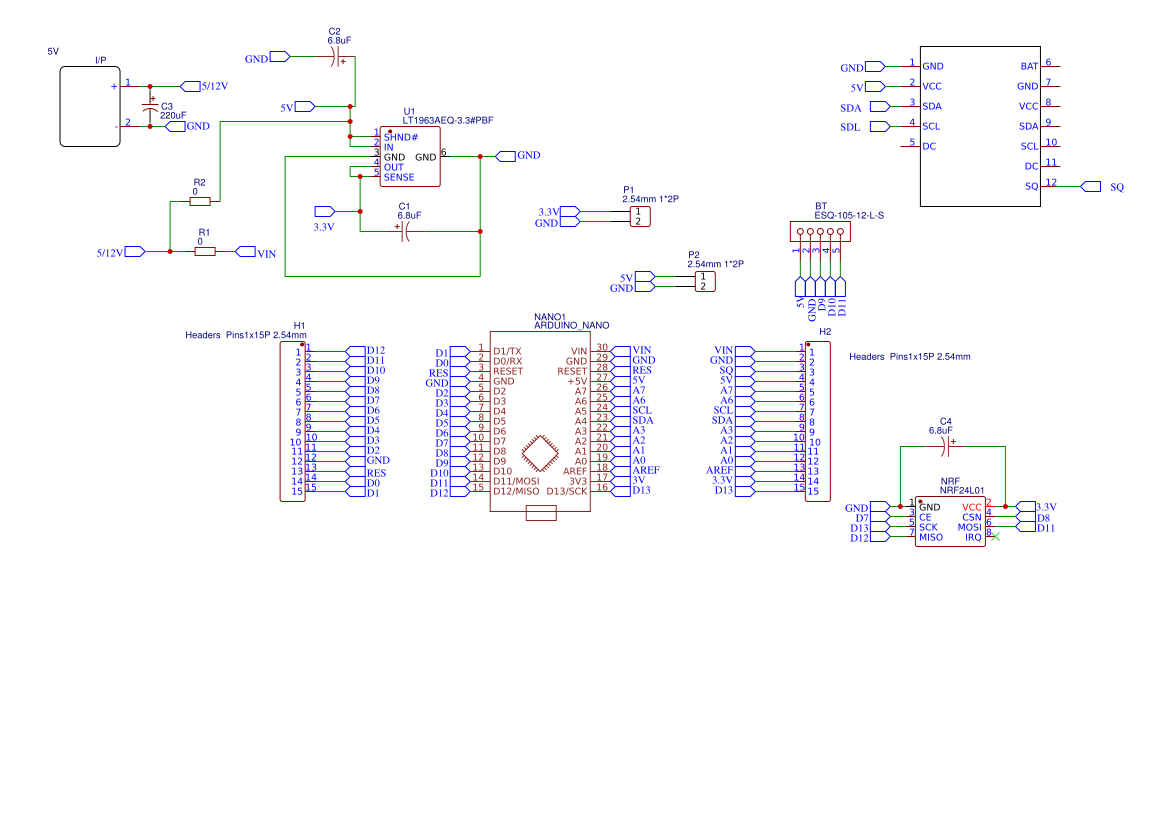Select capacitor C2 symbol near top GND flag
The image size is (1171, 827).
[337, 57]
